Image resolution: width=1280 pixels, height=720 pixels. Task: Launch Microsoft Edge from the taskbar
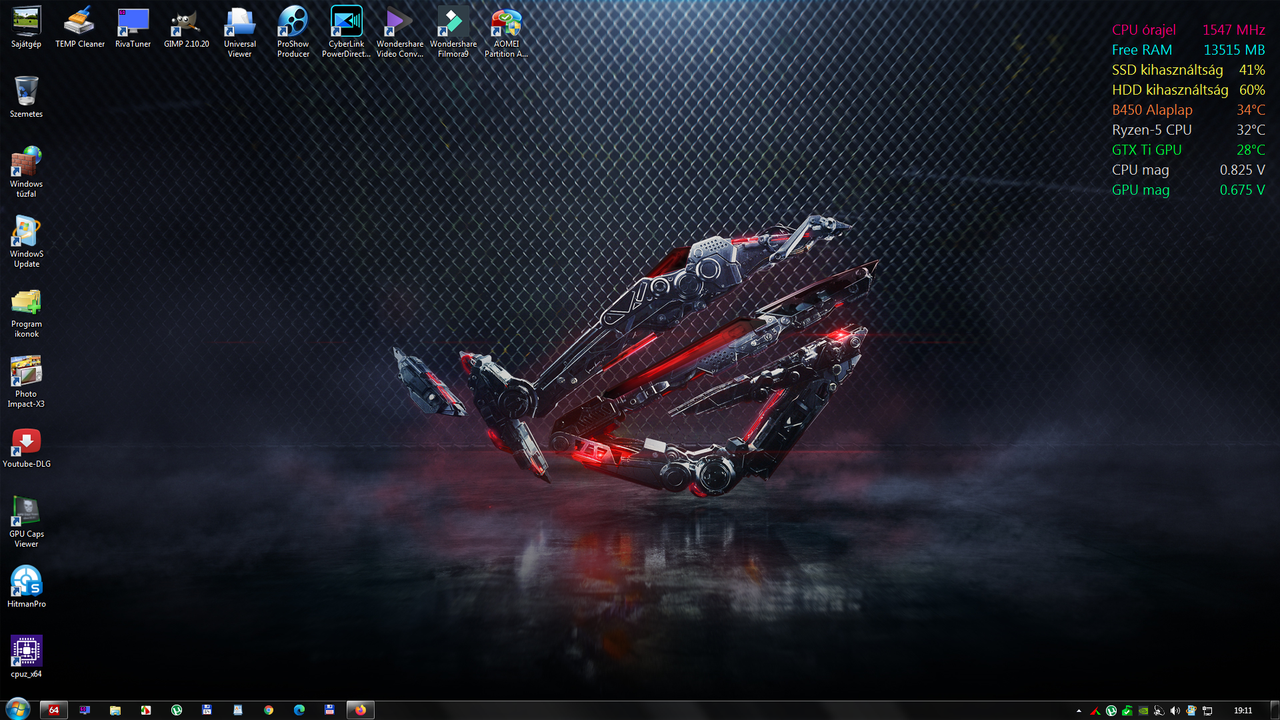click(x=299, y=710)
